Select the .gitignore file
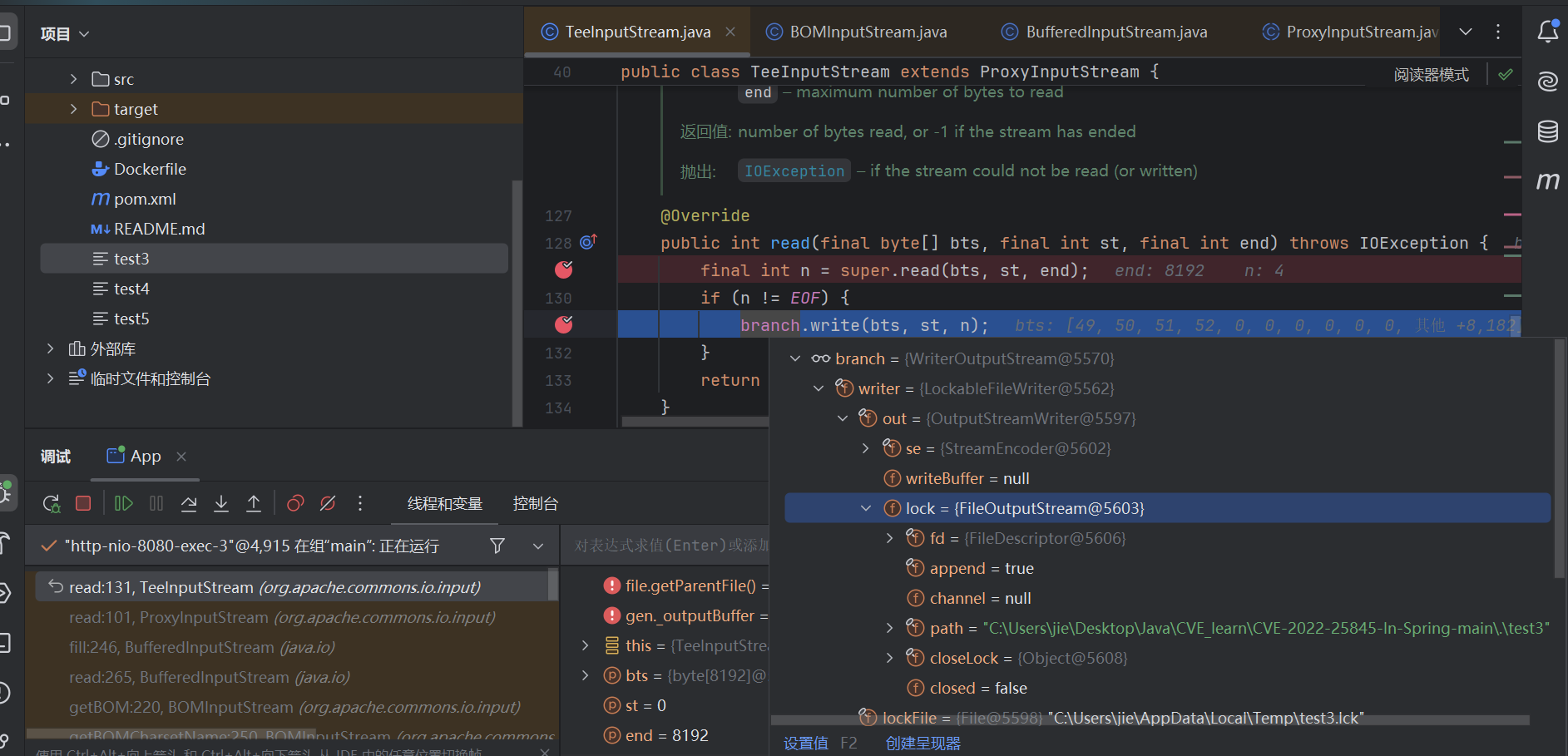 [x=149, y=139]
